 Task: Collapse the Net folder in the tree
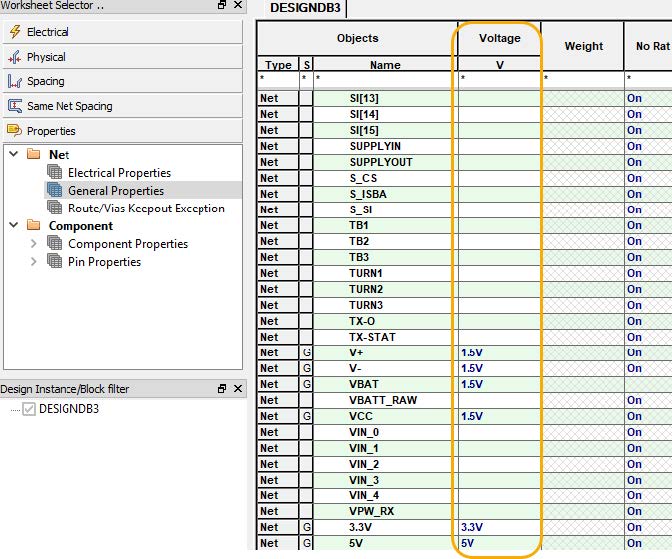pyautogui.click(x=14, y=153)
